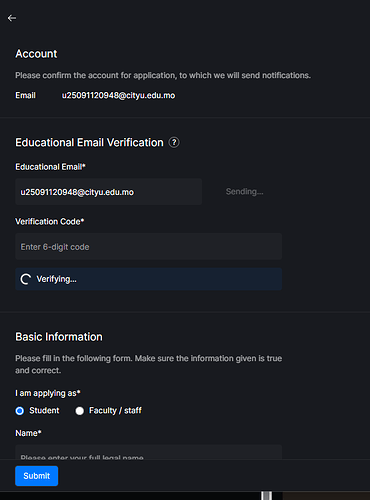Click the account email address text
The image size is (370, 500).
click(118, 95)
